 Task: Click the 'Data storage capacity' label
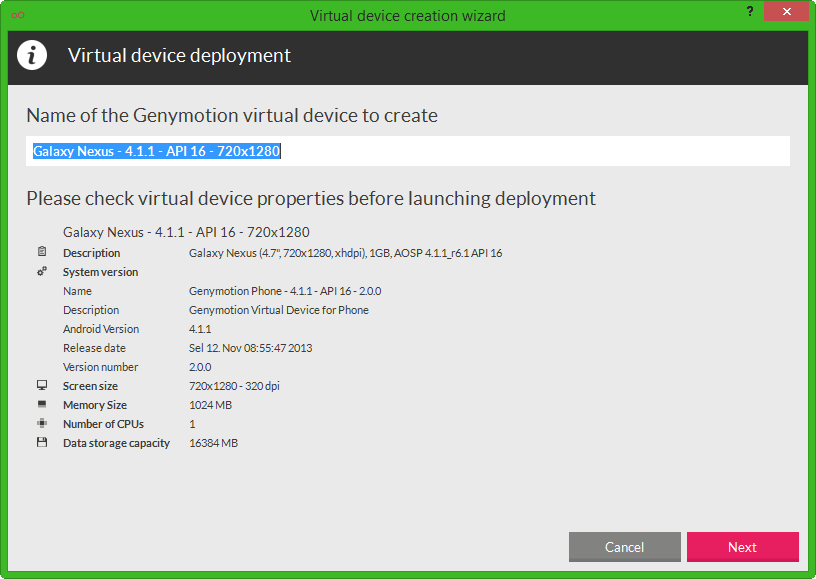pos(117,443)
